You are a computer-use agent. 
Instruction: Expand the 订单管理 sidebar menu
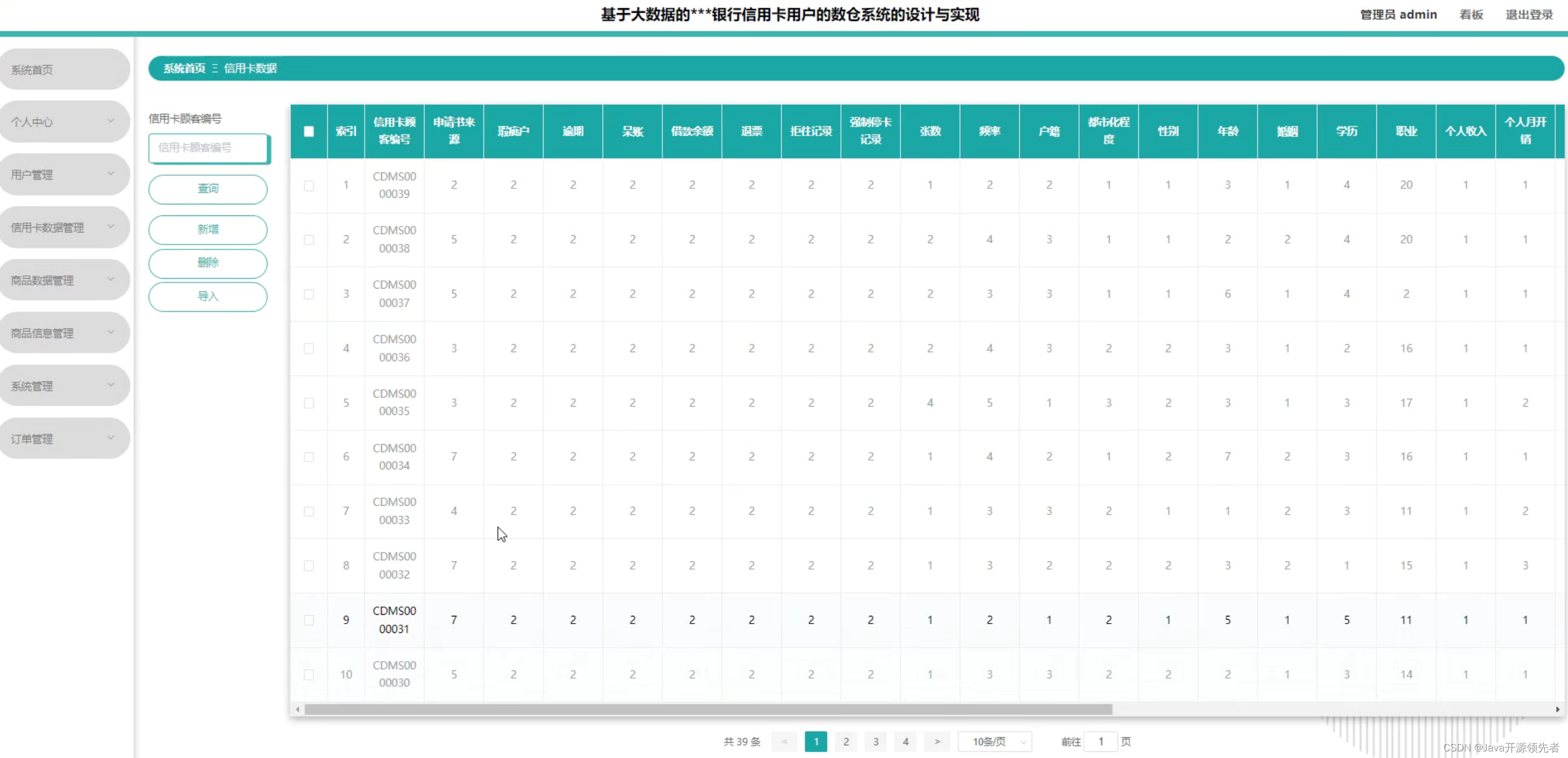64,439
